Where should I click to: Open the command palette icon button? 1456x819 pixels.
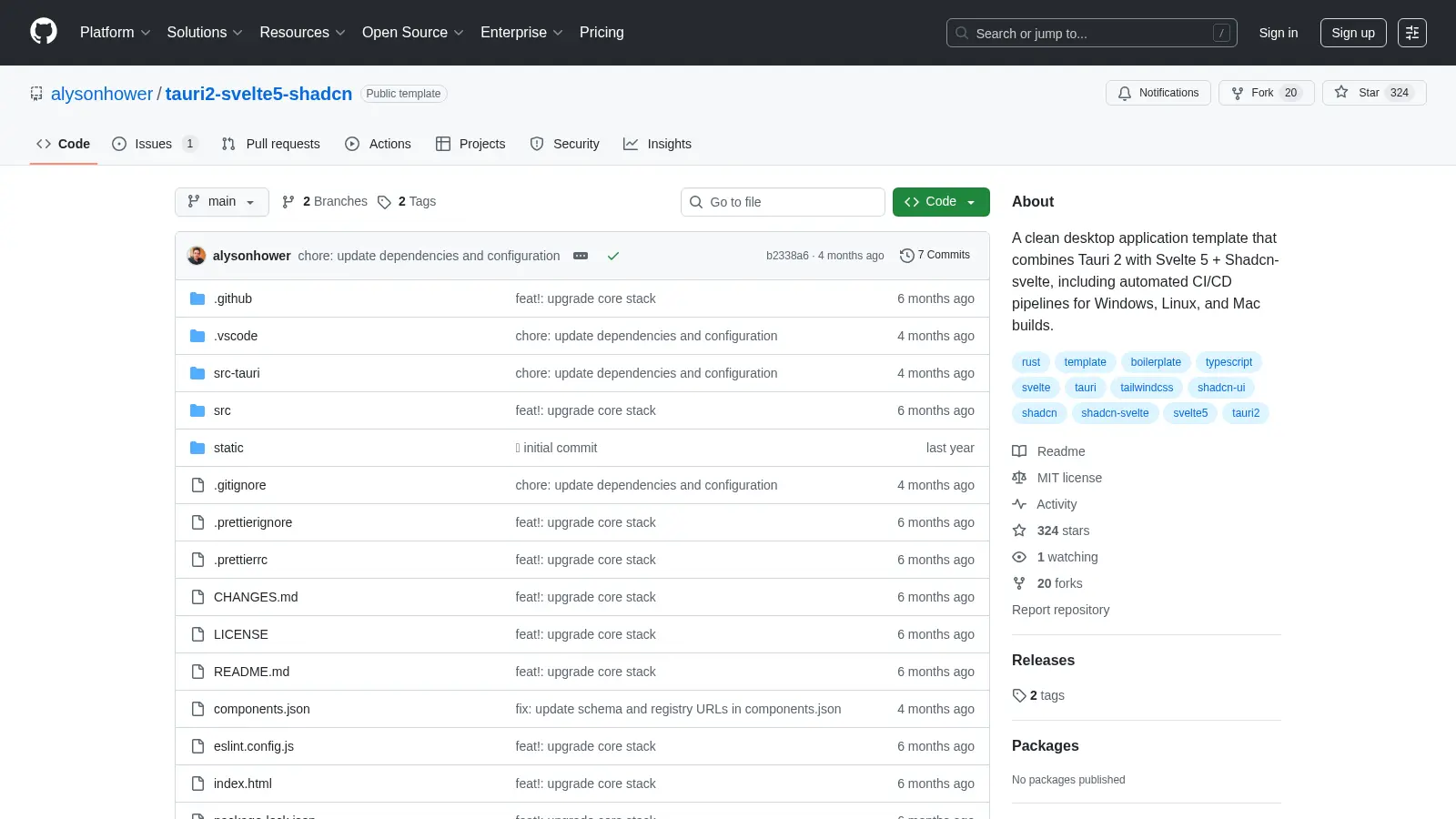[1412, 33]
